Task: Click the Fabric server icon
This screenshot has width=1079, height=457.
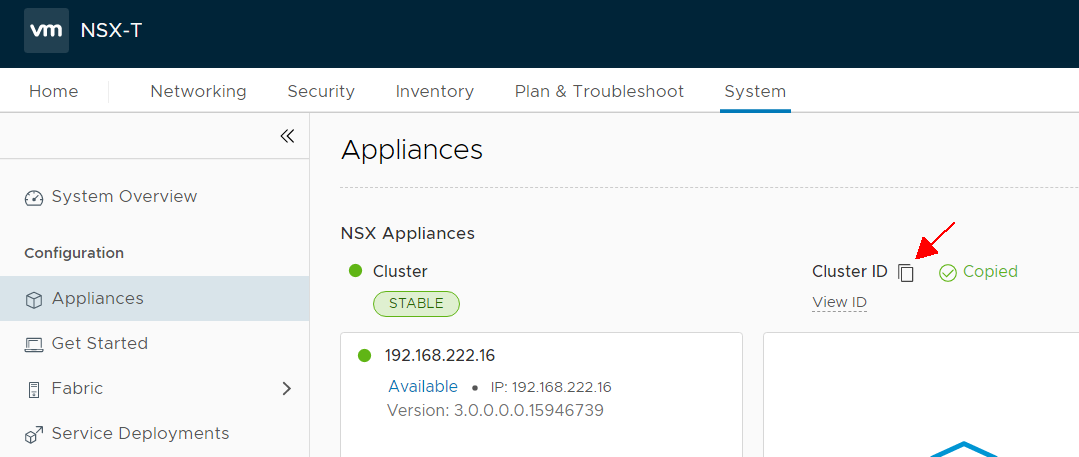Action: pyautogui.click(x=34, y=390)
